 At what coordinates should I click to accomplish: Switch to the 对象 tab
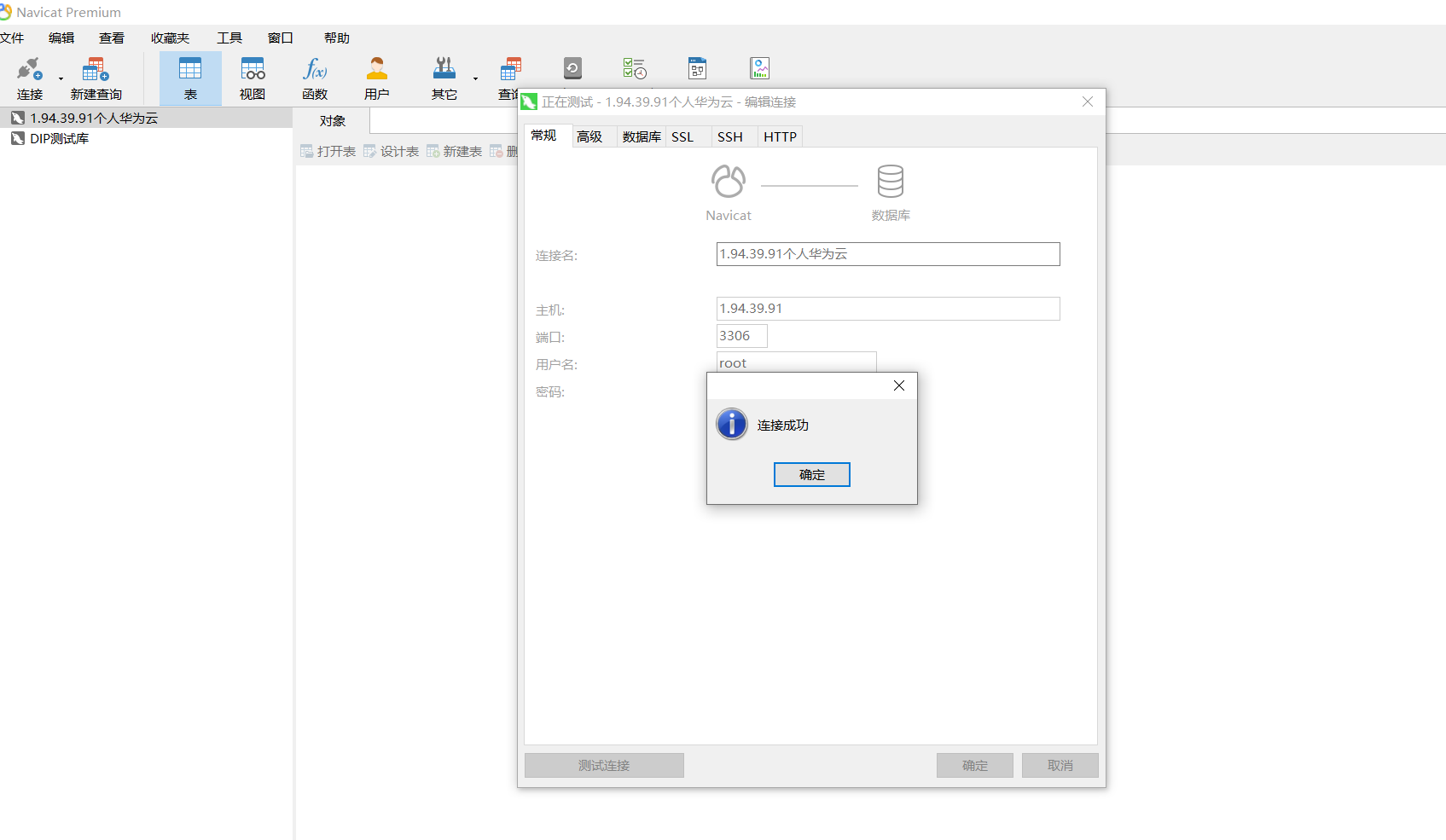coord(333,121)
